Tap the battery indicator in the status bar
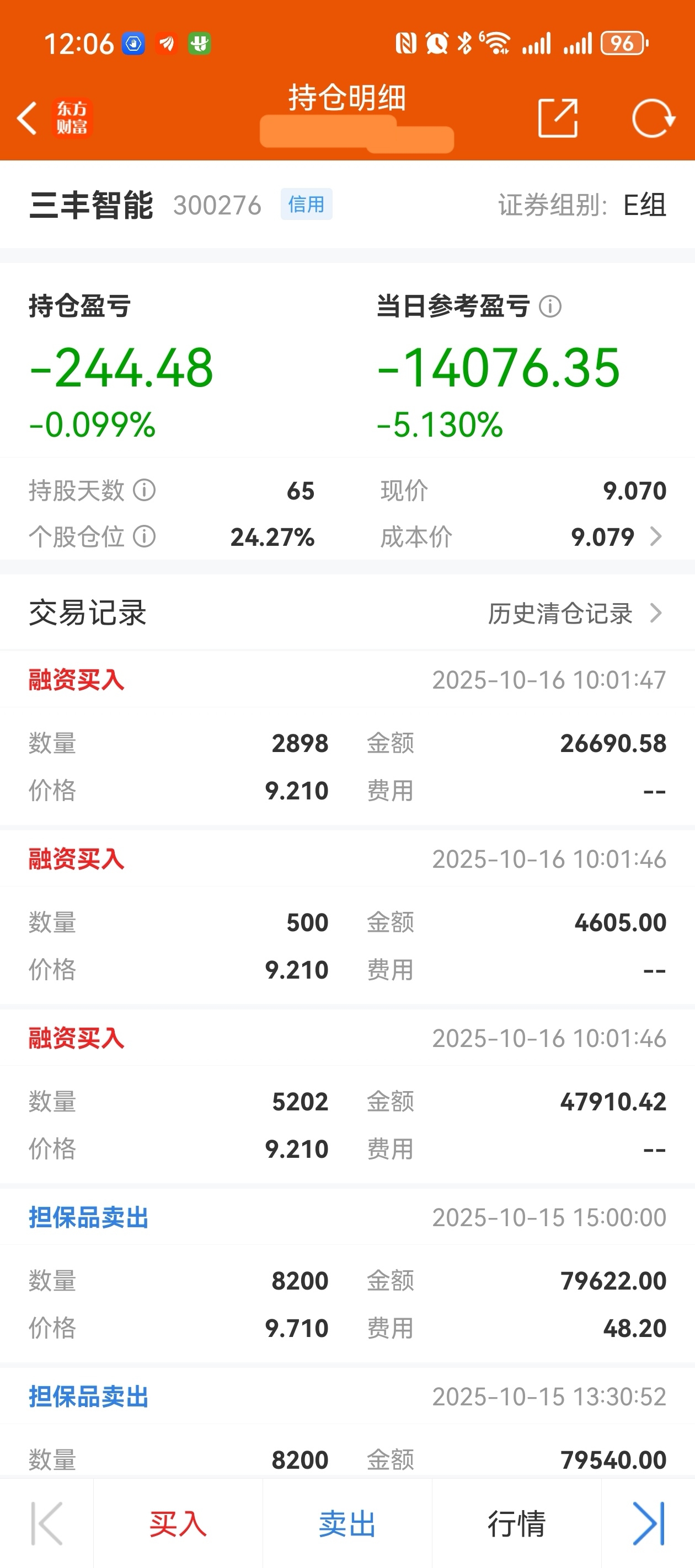 click(624, 43)
